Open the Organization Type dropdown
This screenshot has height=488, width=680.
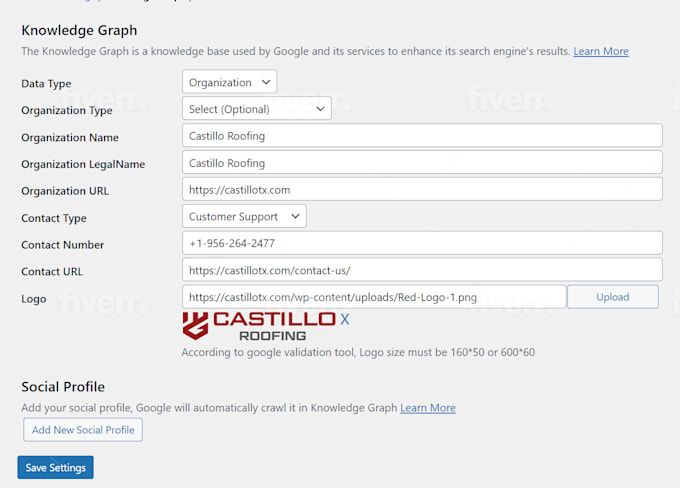coord(257,109)
